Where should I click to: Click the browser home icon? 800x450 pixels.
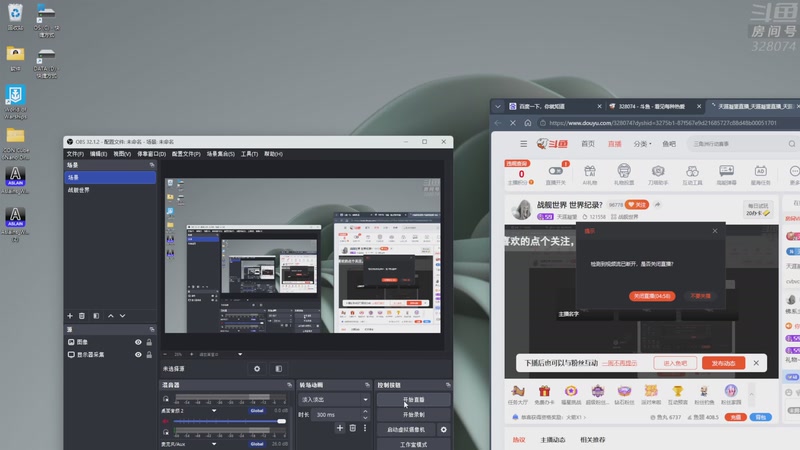click(x=528, y=123)
